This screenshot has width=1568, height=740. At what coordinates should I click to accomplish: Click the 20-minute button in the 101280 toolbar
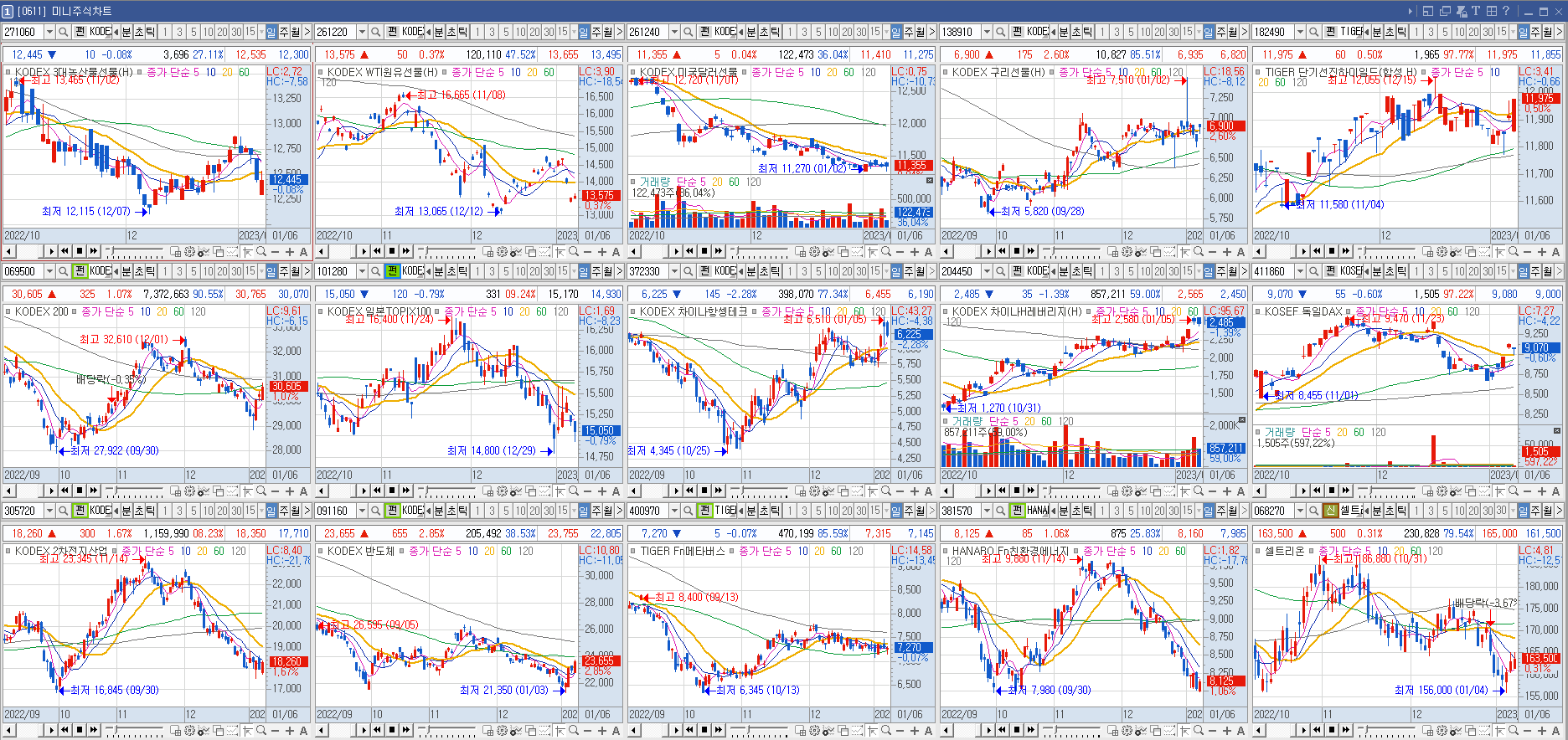(x=534, y=271)
